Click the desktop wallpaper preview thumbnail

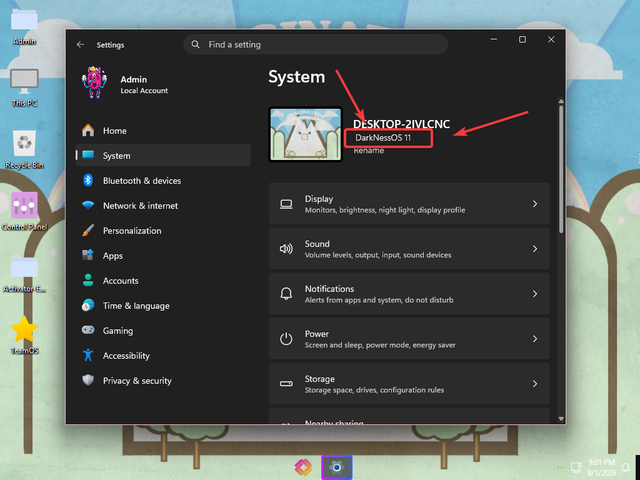305,134
